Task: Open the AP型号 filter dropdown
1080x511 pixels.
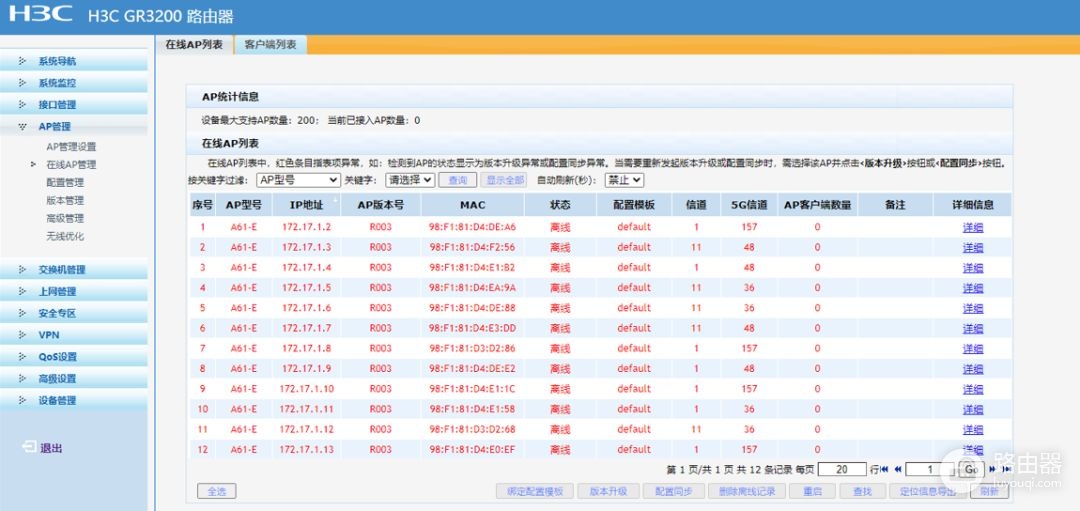Action: coord(298,180)
